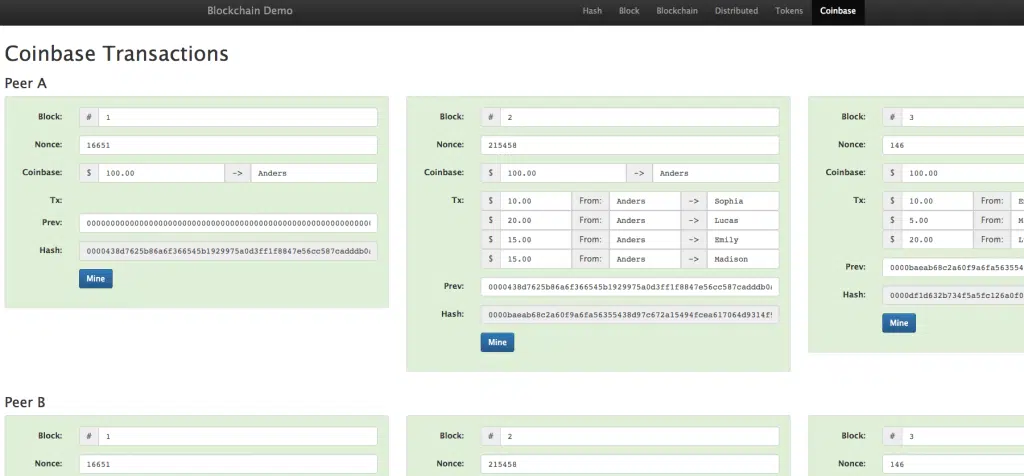Edit amount of transaction to Lucas
The width and height of the screenshot is (1024, 476).
point(536,221)
